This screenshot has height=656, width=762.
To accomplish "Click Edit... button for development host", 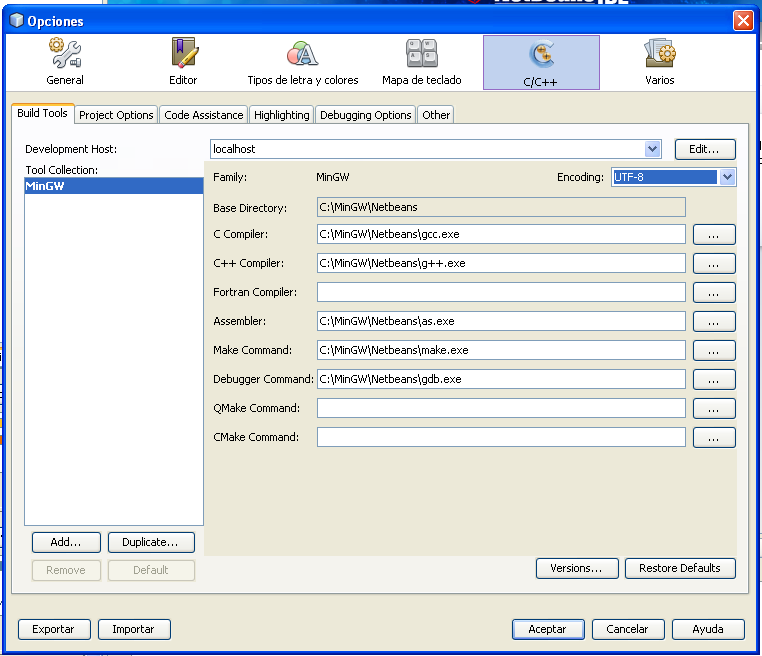I will pyautogui.click(x=705, y=149).
